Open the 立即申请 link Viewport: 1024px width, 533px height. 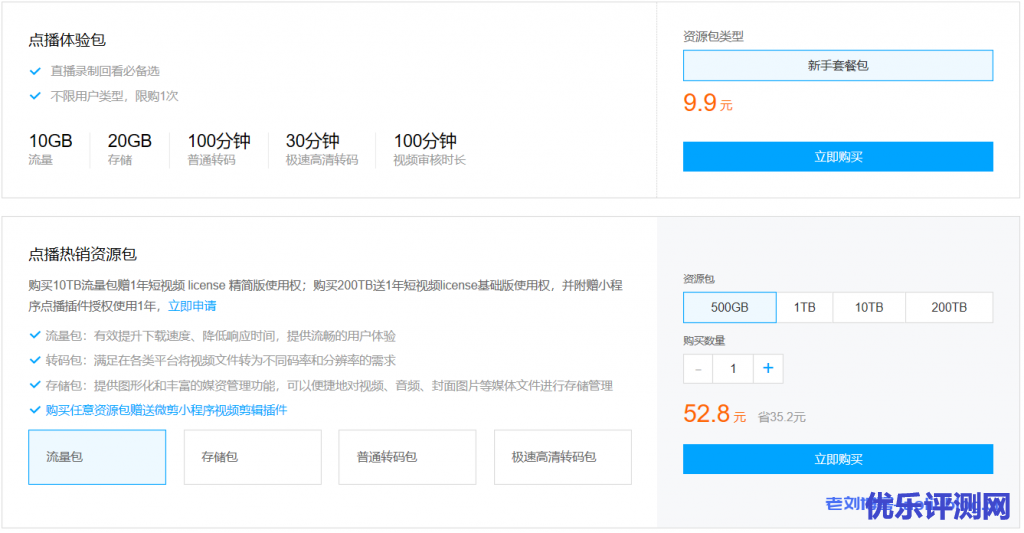tap(192, 306)
